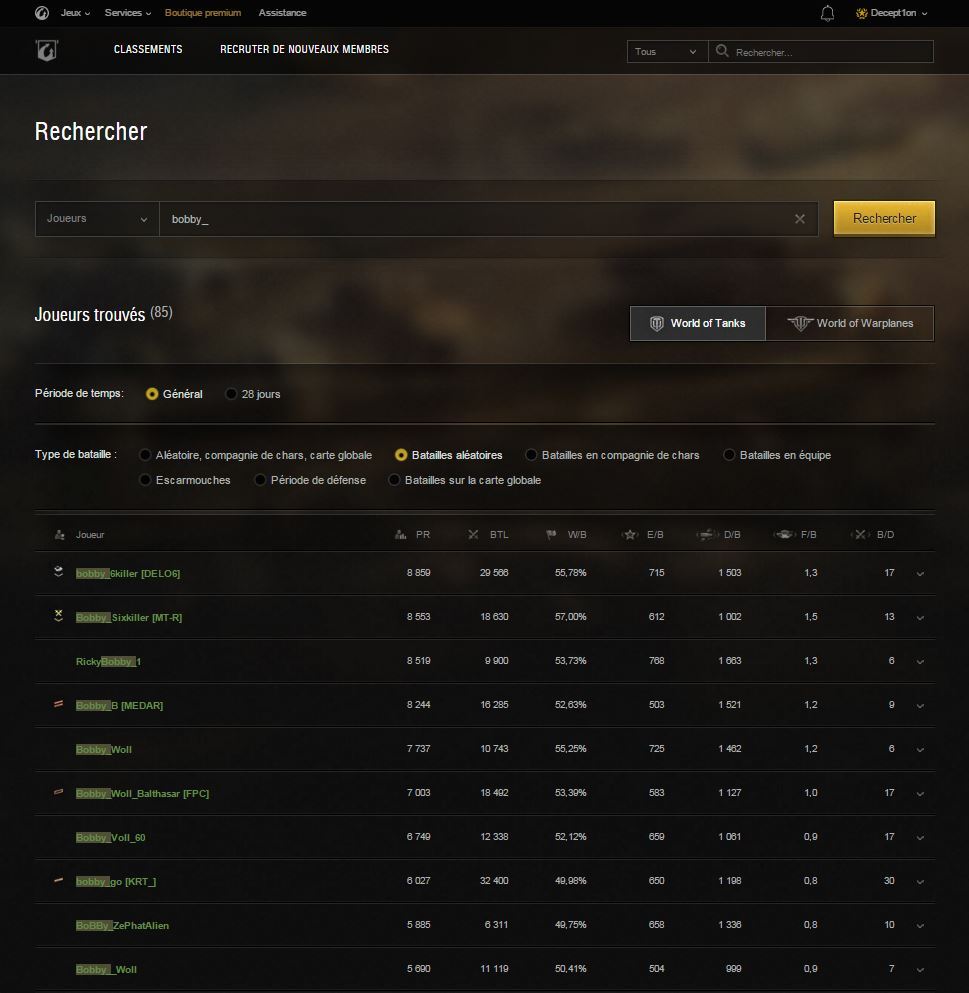
Task: Sort by D/B damage column icon
Action: point(706,535)
